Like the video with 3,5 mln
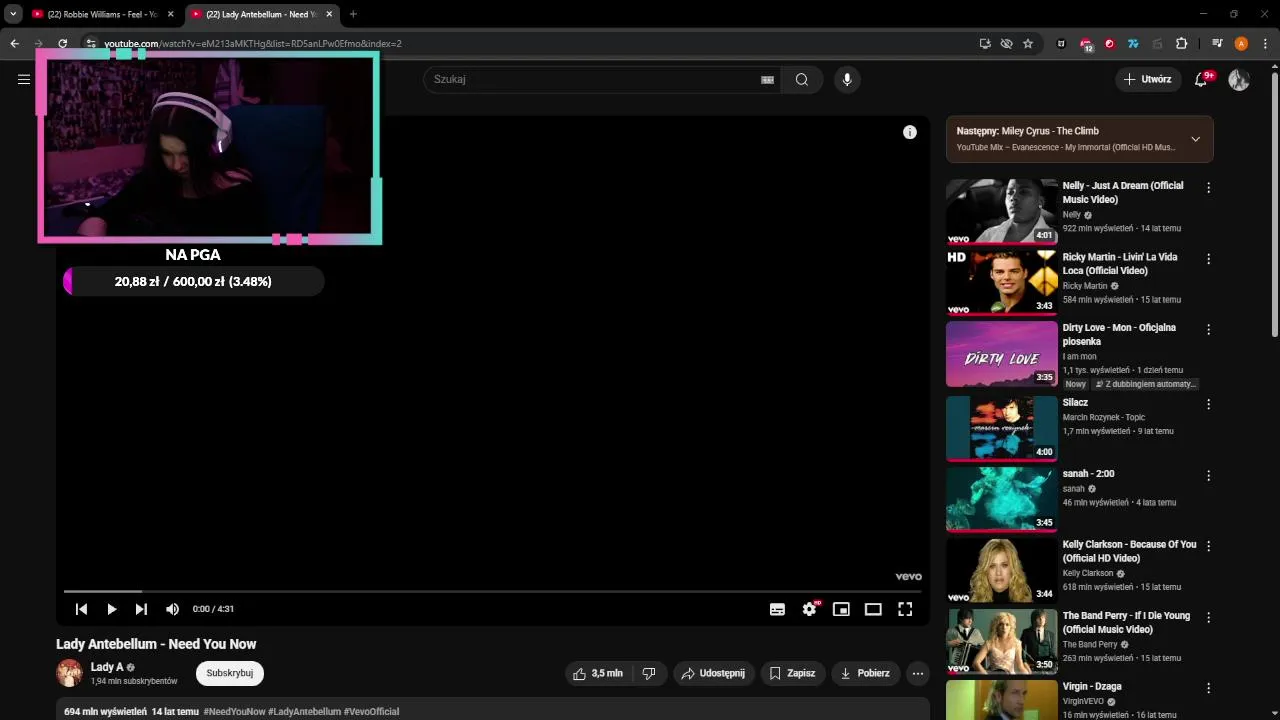 tap(598, 673)
